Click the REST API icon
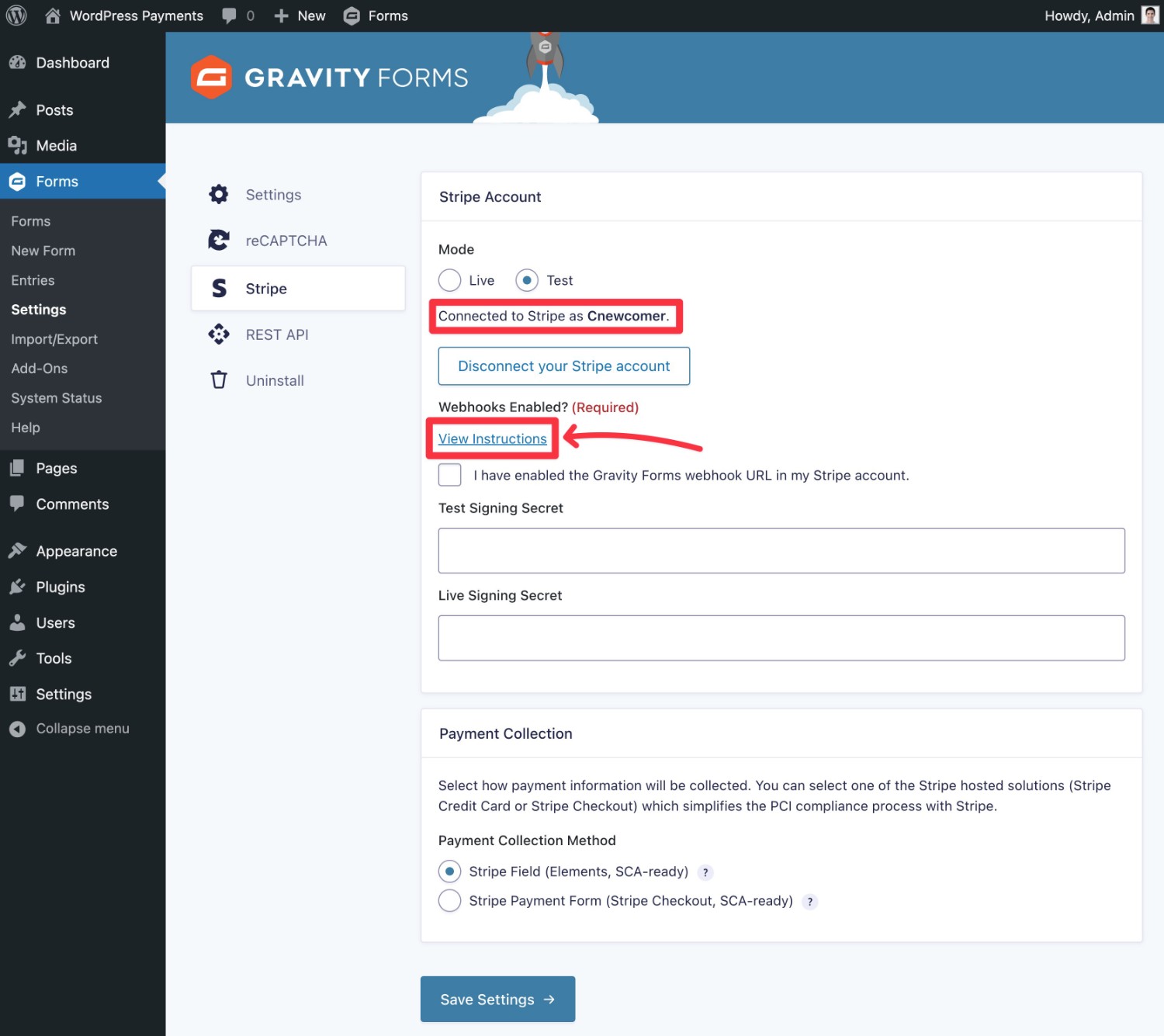The width and height of the screenshot is (1164, 1036). click(x=219, y=334)
